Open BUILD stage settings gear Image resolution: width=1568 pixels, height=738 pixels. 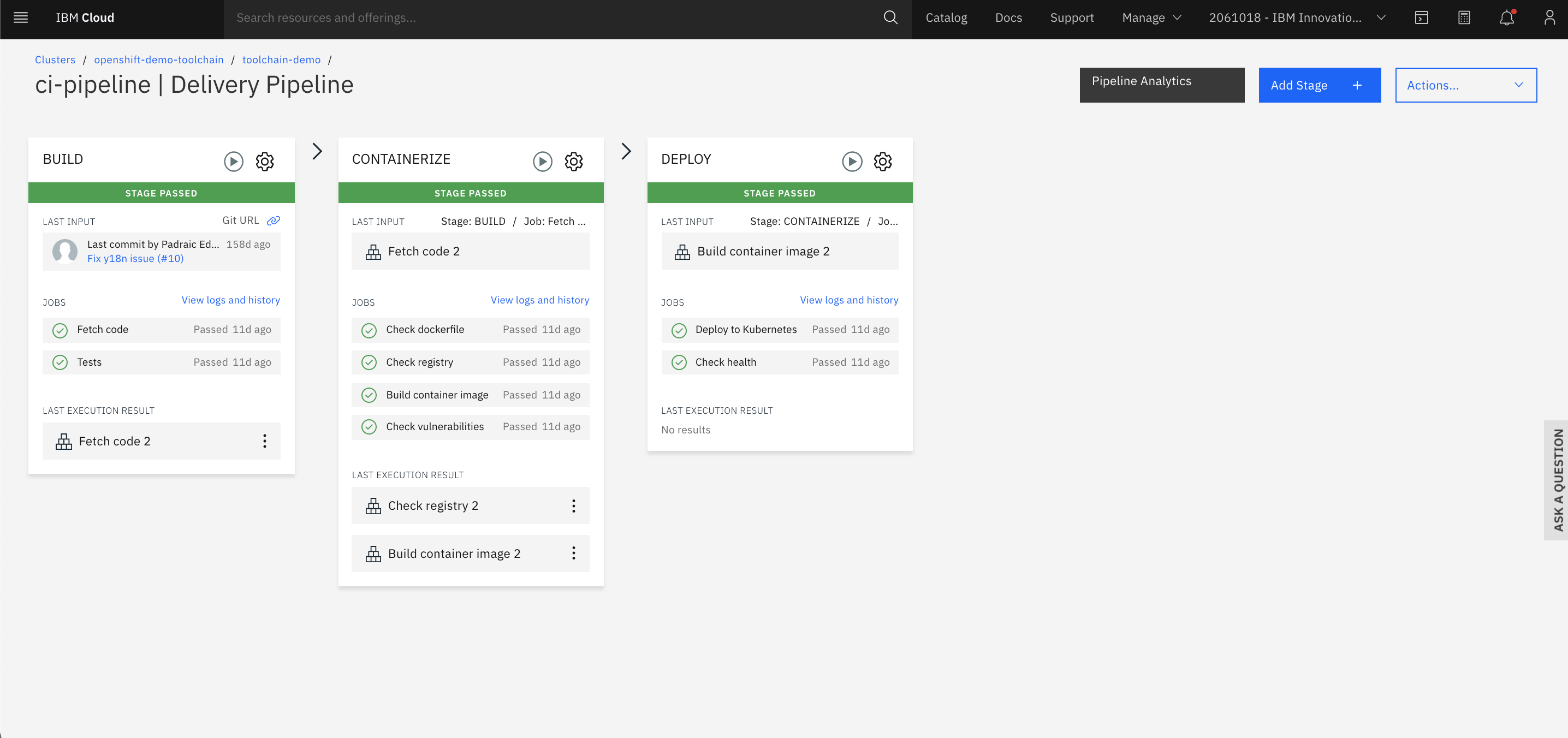pos(265,161)
